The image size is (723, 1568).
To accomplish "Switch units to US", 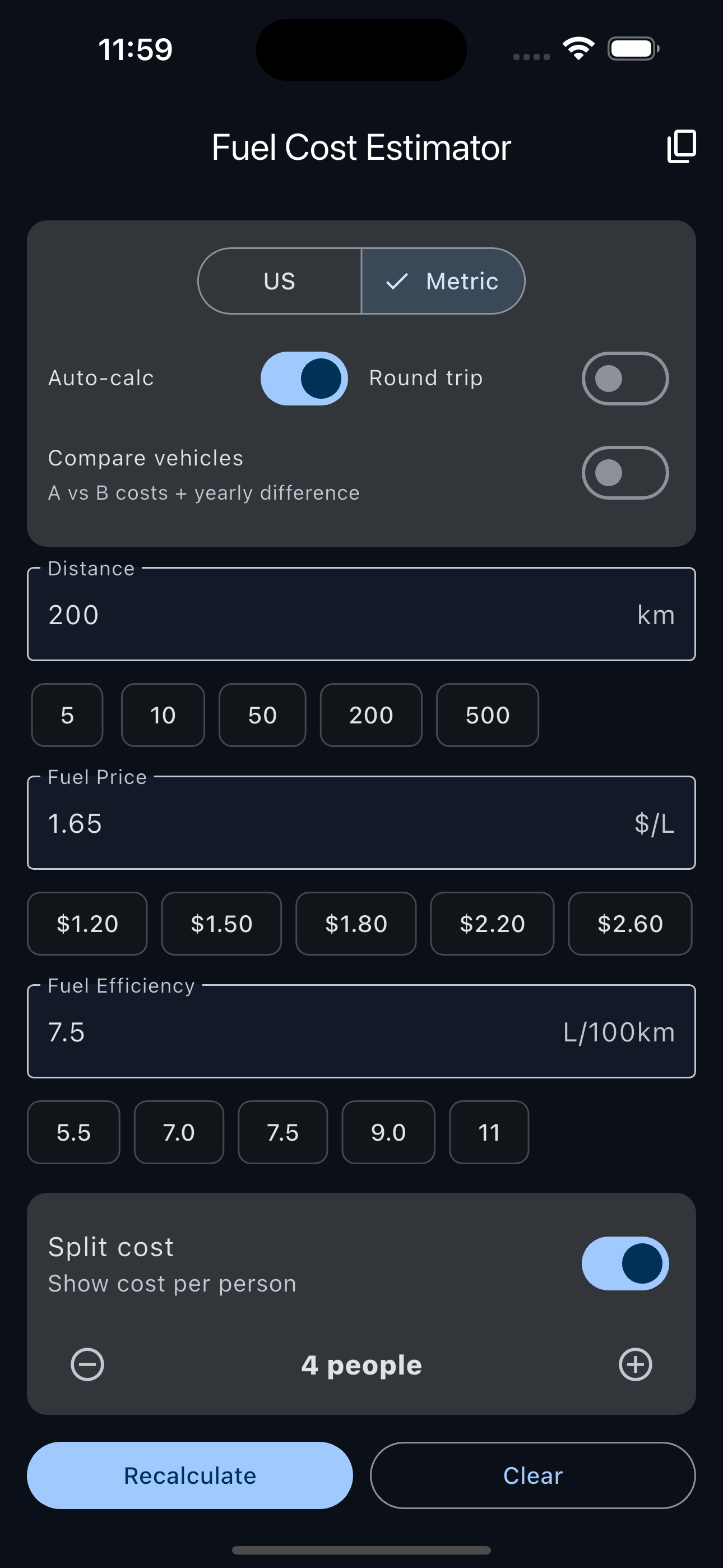I will coord(280,281).
